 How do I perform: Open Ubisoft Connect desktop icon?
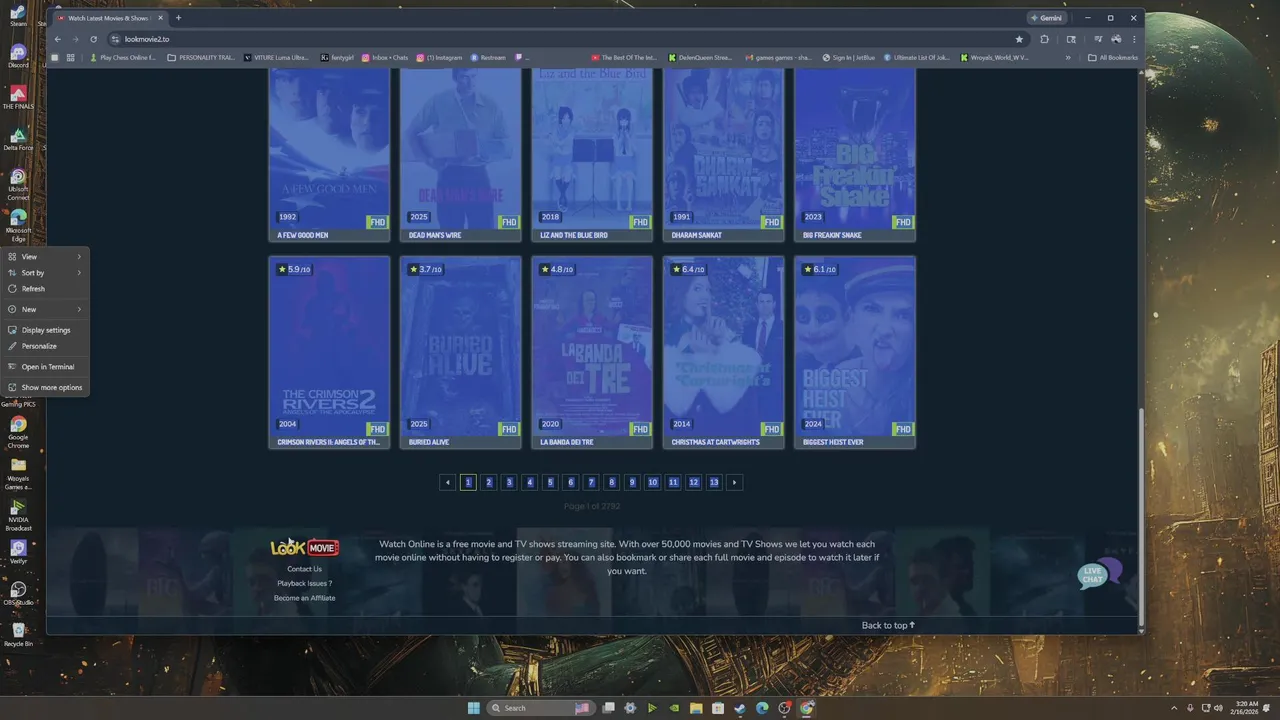coord(18,184)
